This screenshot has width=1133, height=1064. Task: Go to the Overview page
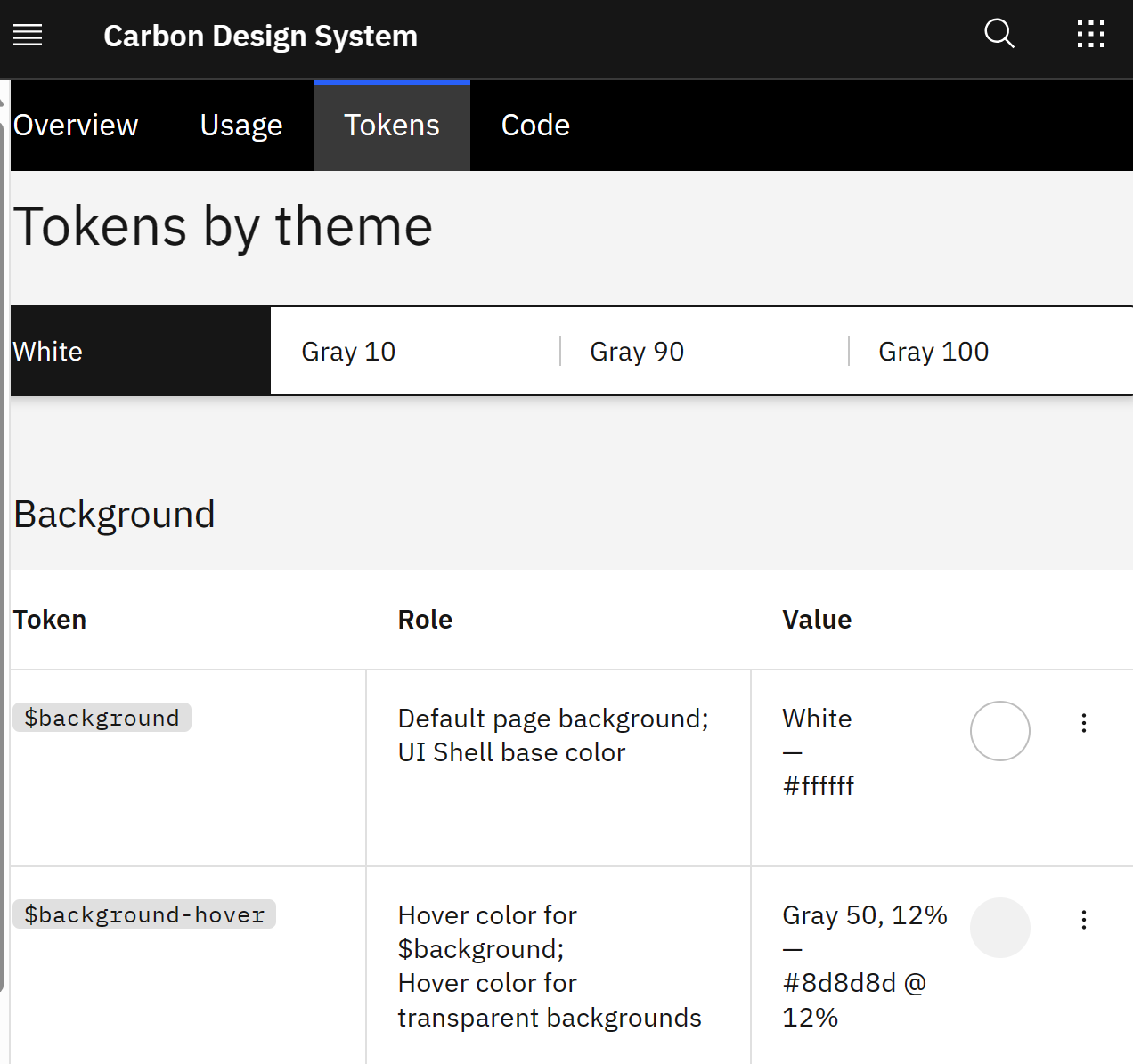point(75,125)
